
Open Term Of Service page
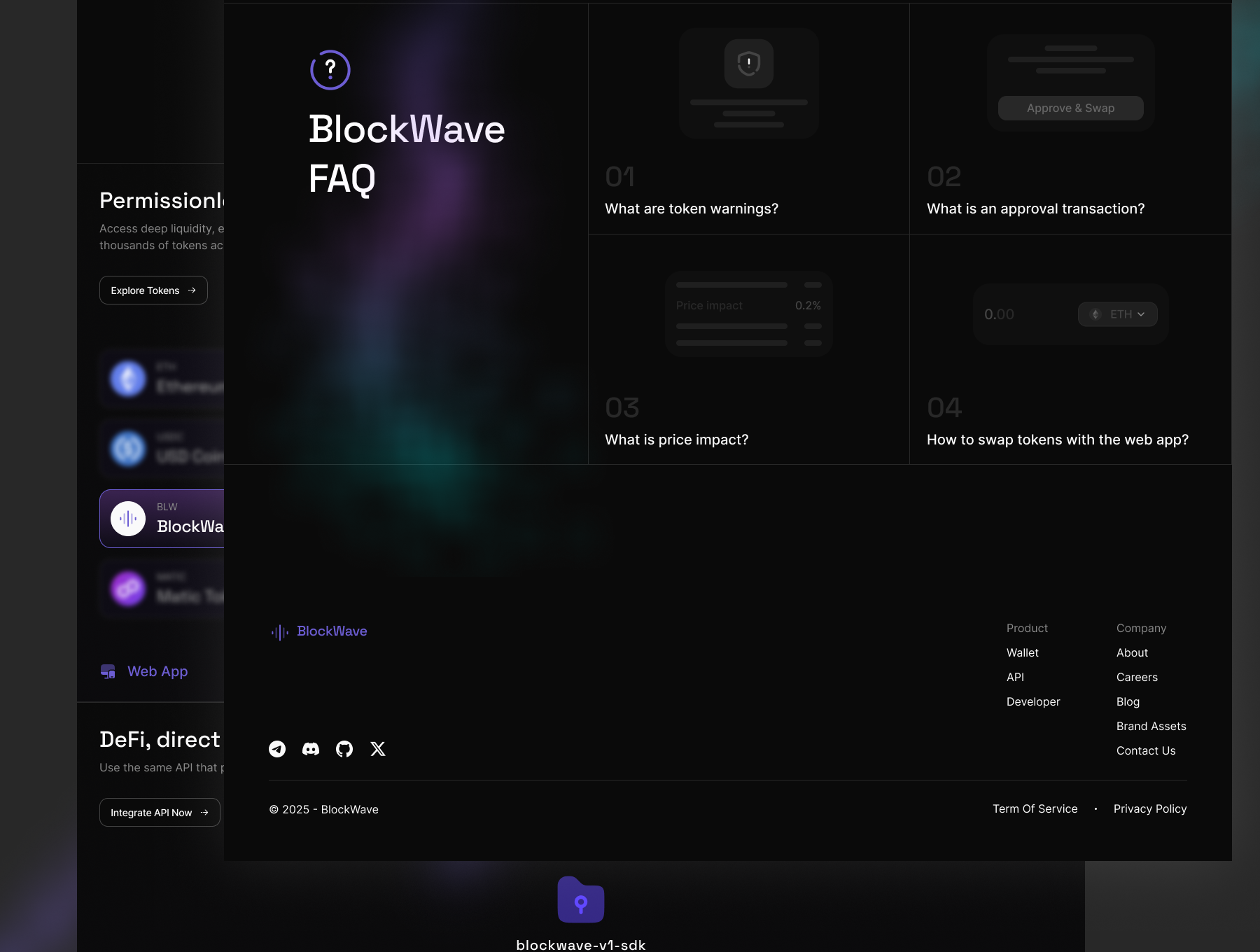1035,808
